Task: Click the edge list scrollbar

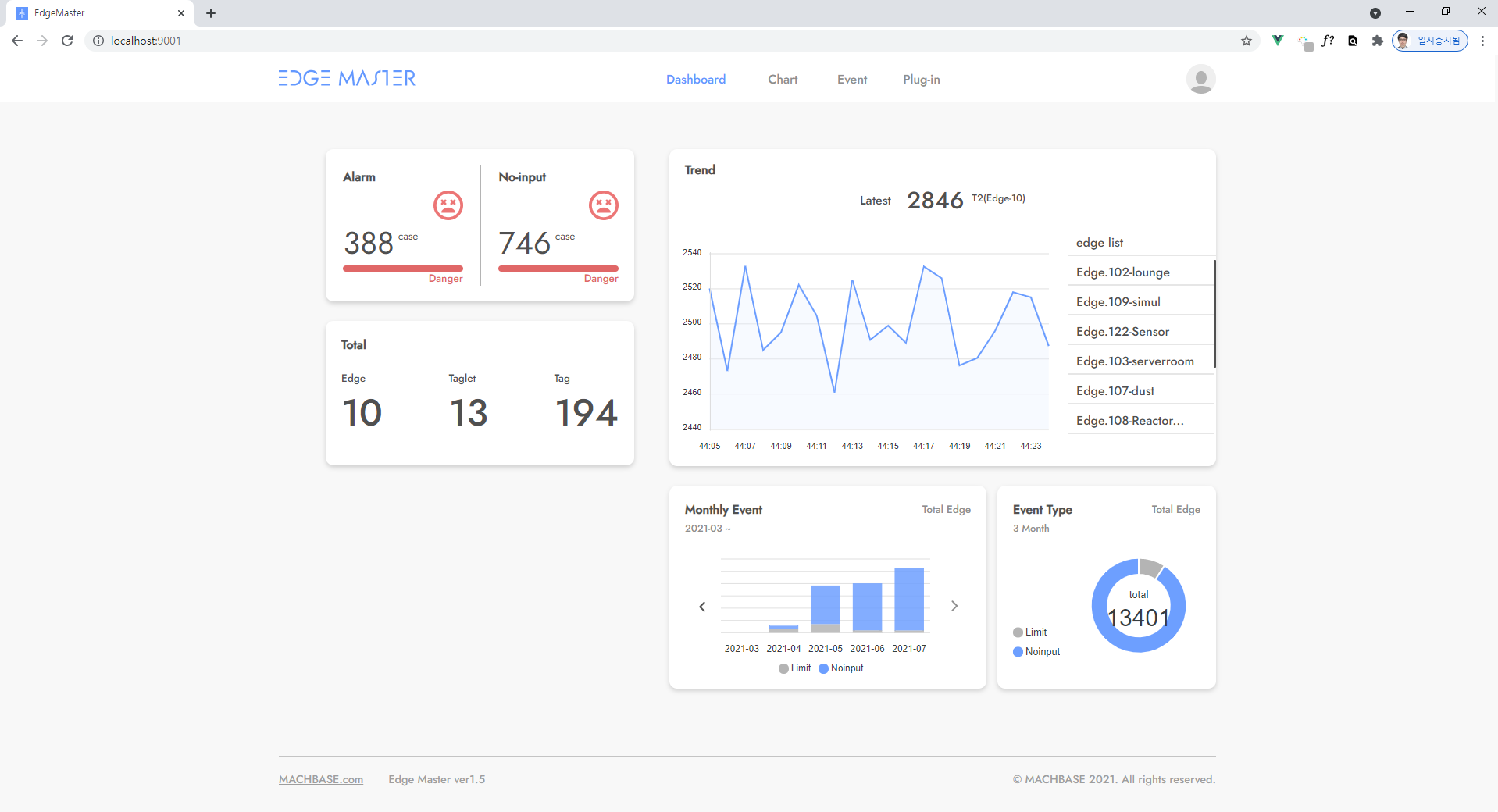Action: click(x=1214, y=313)
